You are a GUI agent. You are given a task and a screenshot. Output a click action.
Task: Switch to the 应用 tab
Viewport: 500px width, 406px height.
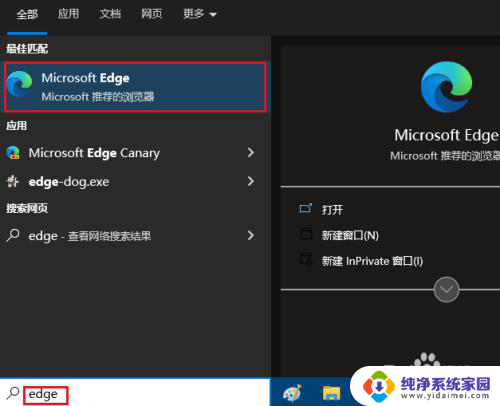pos(68,14)
